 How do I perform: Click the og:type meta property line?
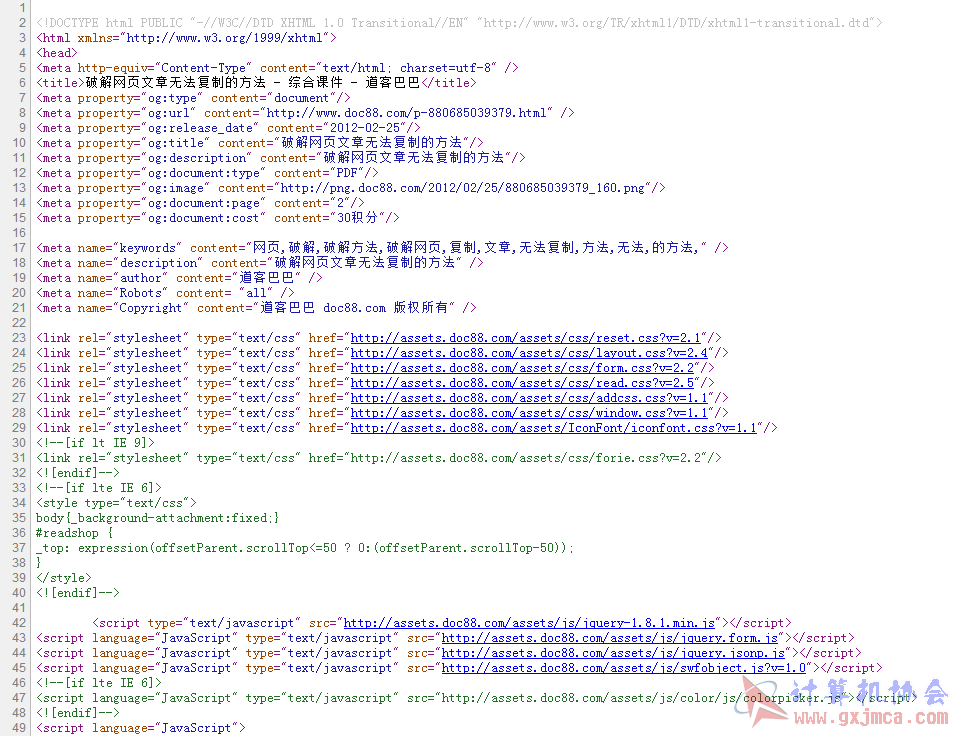pyautogui.click(x=193, y=98)
